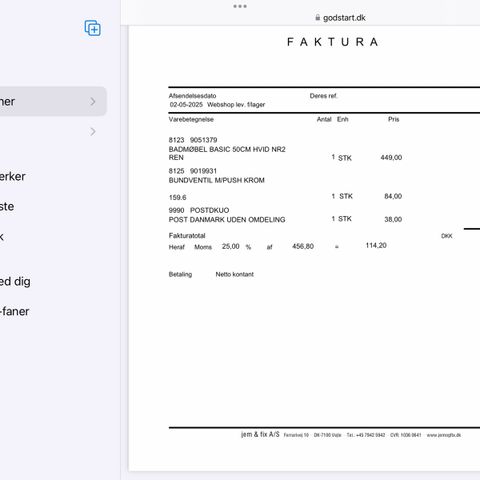Click the VAT amount 114,20
Screen dimensions: 480x480
click(x=376, y=246)
